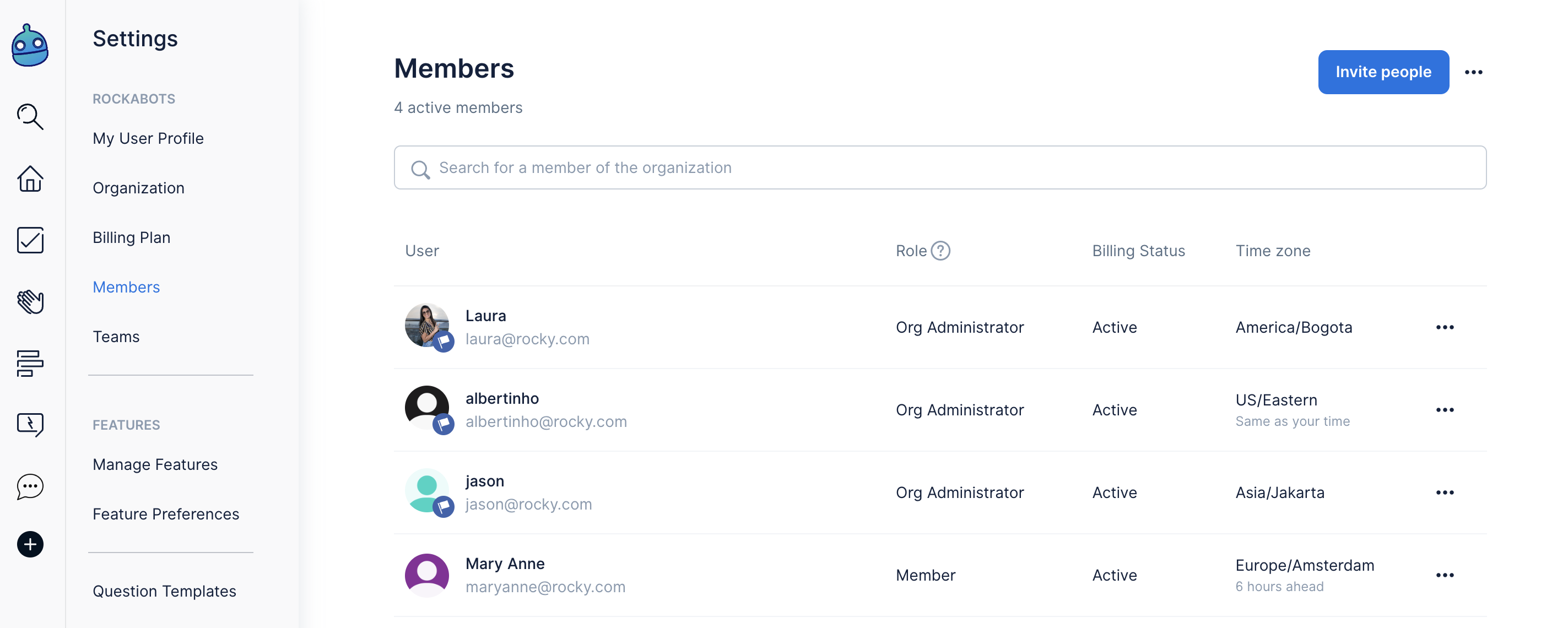The height and width of the screenshot is (628, 1568).
Task: Focus the member search field
Action: [x=940, y=168]
